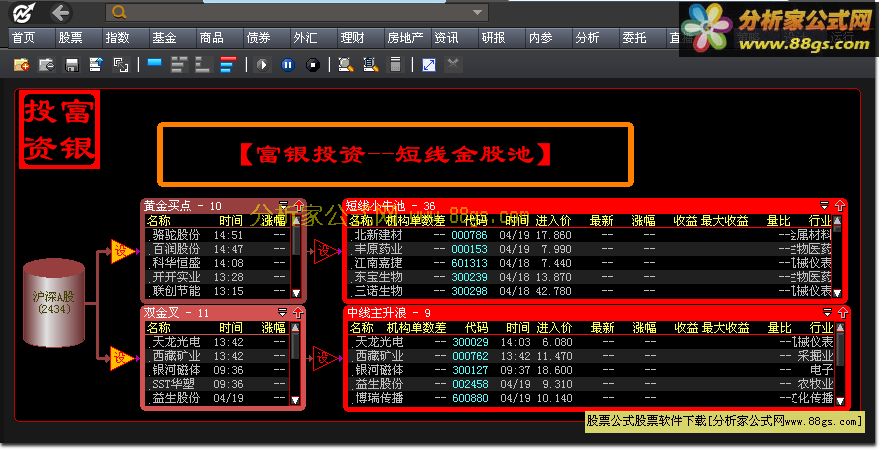
Task: Select the gray stacked bars layout icon
Action: 179,65
